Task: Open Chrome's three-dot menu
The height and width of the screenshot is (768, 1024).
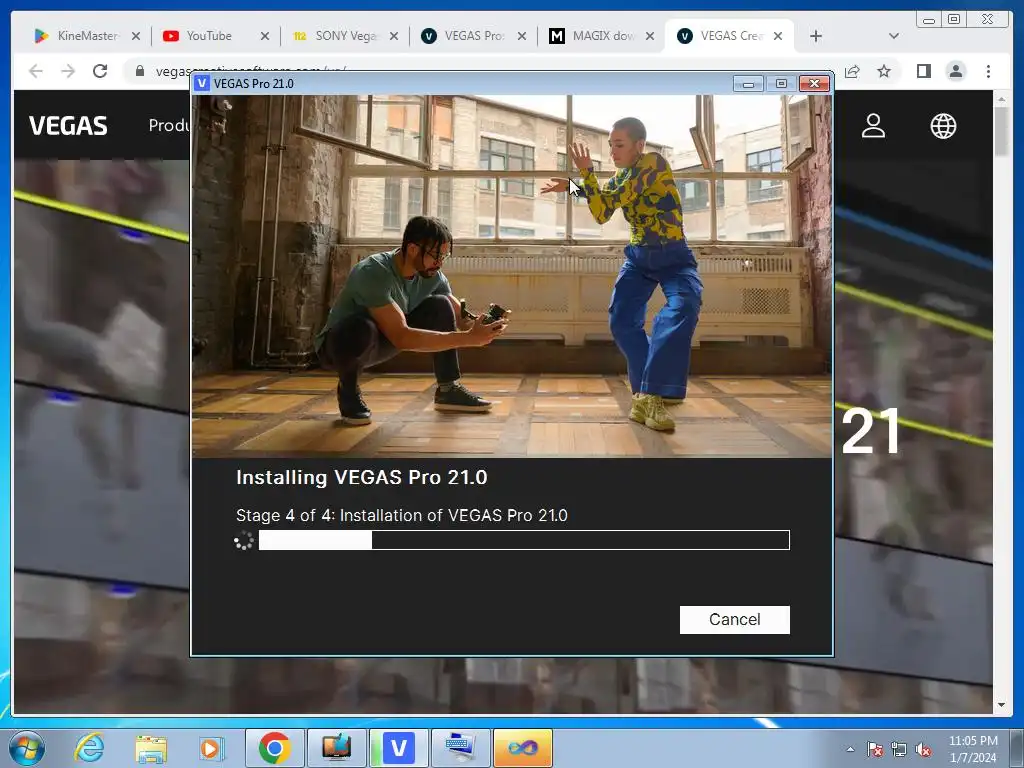Action: click(x=988, y=71)
